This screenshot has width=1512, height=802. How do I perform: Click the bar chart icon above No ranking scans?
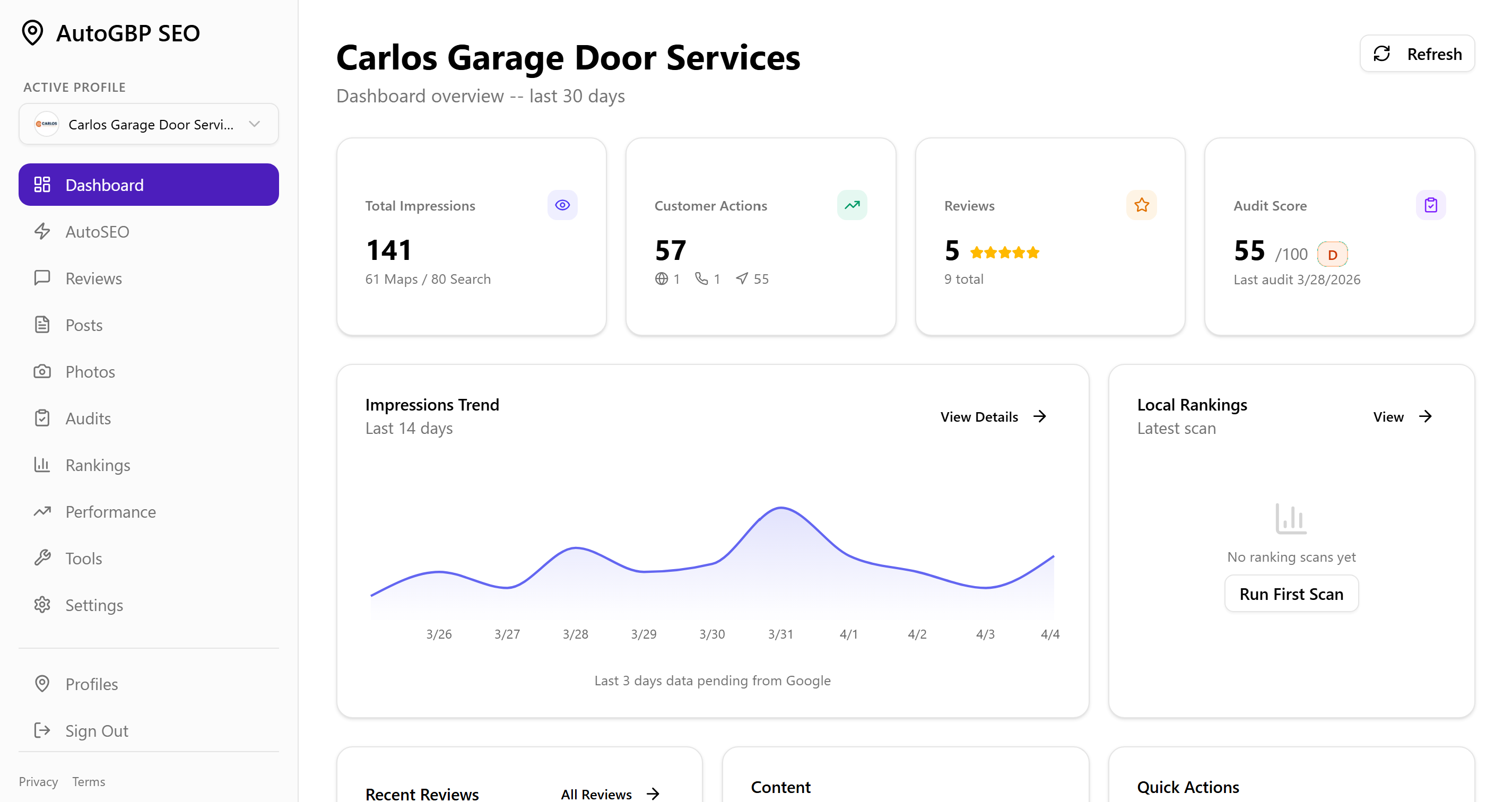coord(1290,519)
